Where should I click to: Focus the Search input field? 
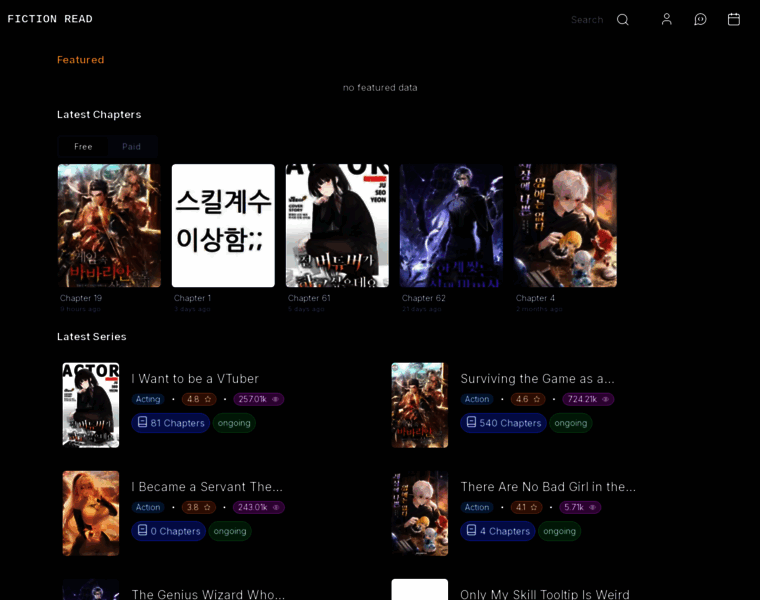(x=587, y=20)
